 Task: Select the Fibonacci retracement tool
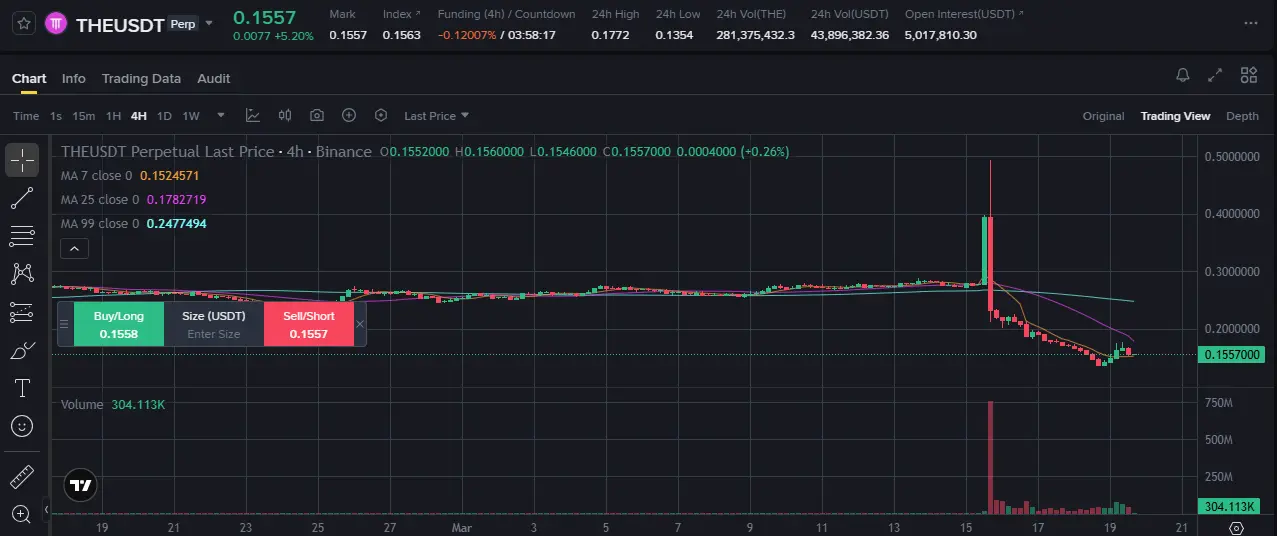22,236
